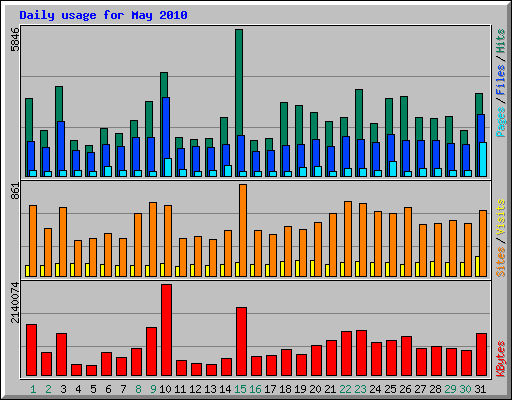The width and height of the screenshot is (512, 400).
Task: Click the blue Files bar for day 31
Action: click(x=481, y=128)
